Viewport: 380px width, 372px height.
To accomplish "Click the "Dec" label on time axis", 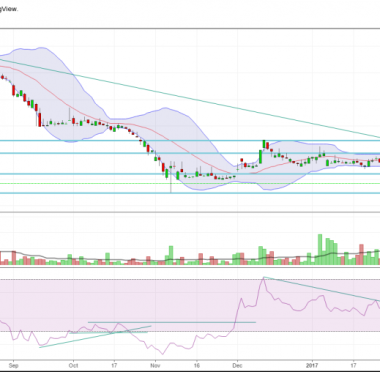I will (x=237, y=366).
